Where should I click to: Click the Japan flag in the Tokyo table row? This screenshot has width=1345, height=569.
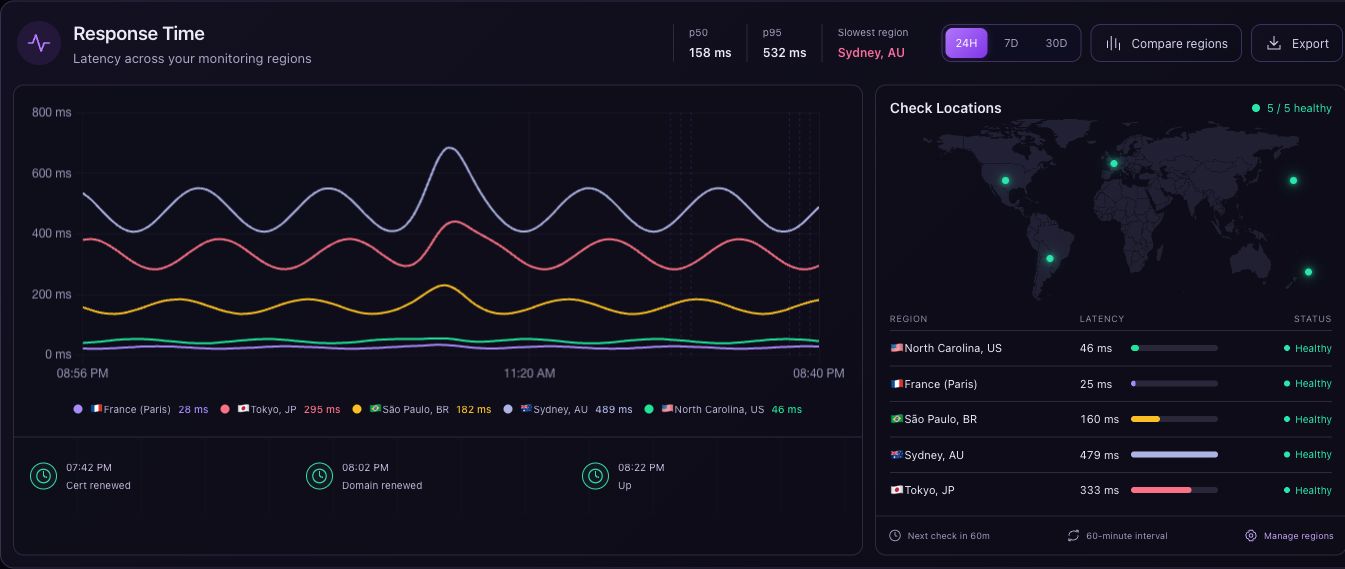pyautogui.click(x=897, y=490)
